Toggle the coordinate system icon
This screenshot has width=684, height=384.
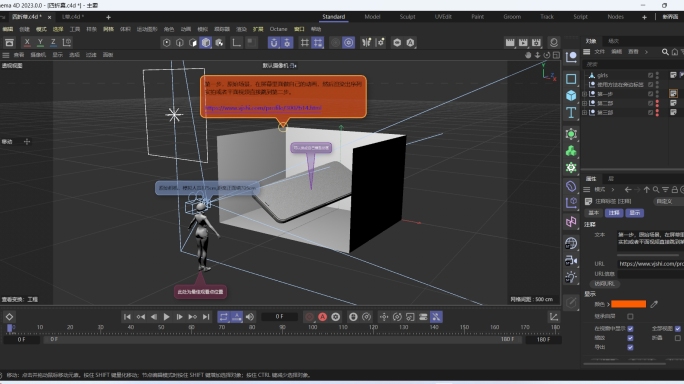67,42
